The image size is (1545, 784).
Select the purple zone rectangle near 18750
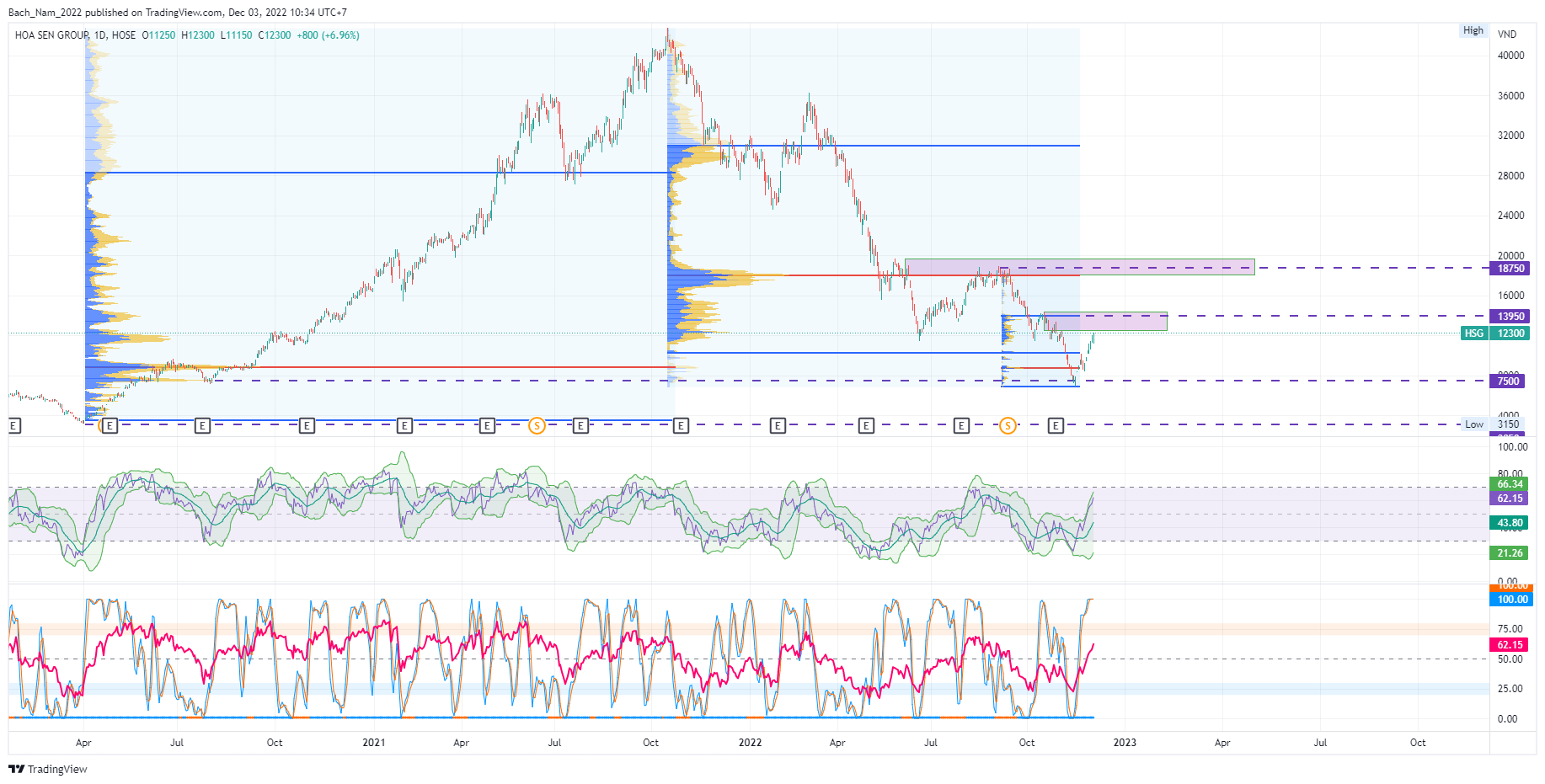tap(1079, 267)
